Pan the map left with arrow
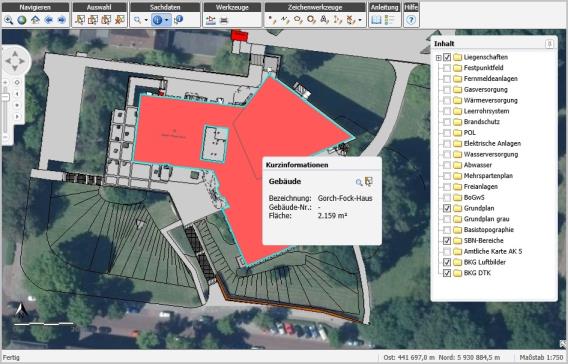 coord(7,61)
